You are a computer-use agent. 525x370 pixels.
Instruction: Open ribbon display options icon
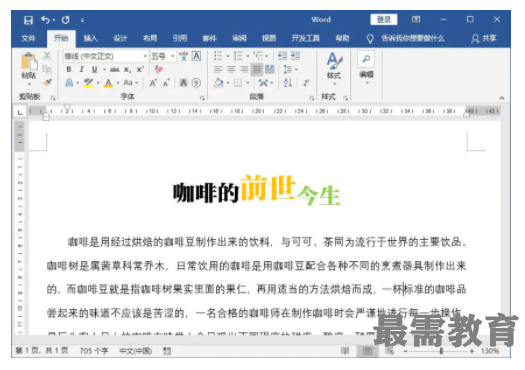click(416, 19)
